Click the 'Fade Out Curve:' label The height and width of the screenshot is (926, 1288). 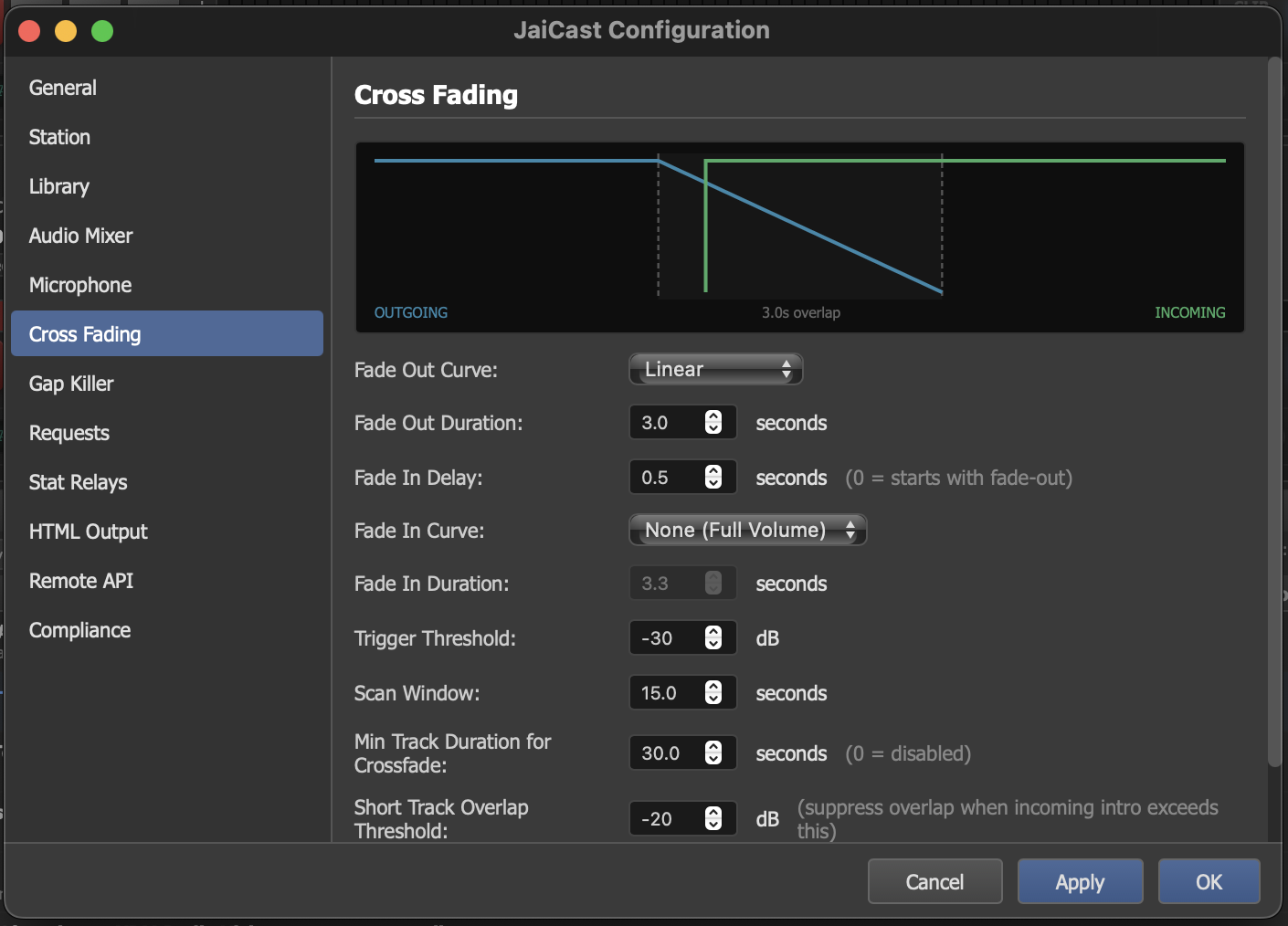pos(426,370)
